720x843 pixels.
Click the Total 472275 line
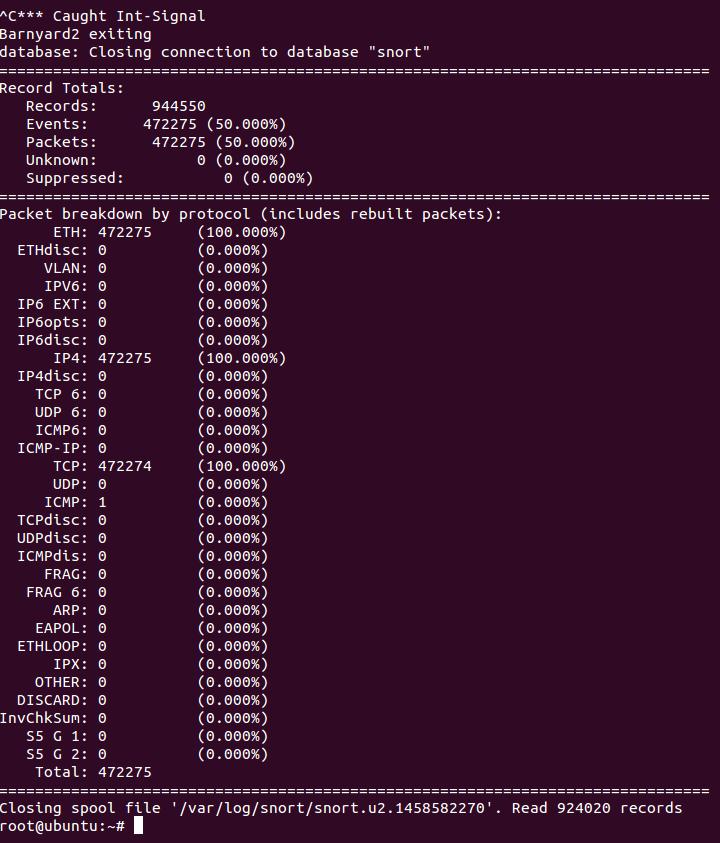(x=93, y=772)
